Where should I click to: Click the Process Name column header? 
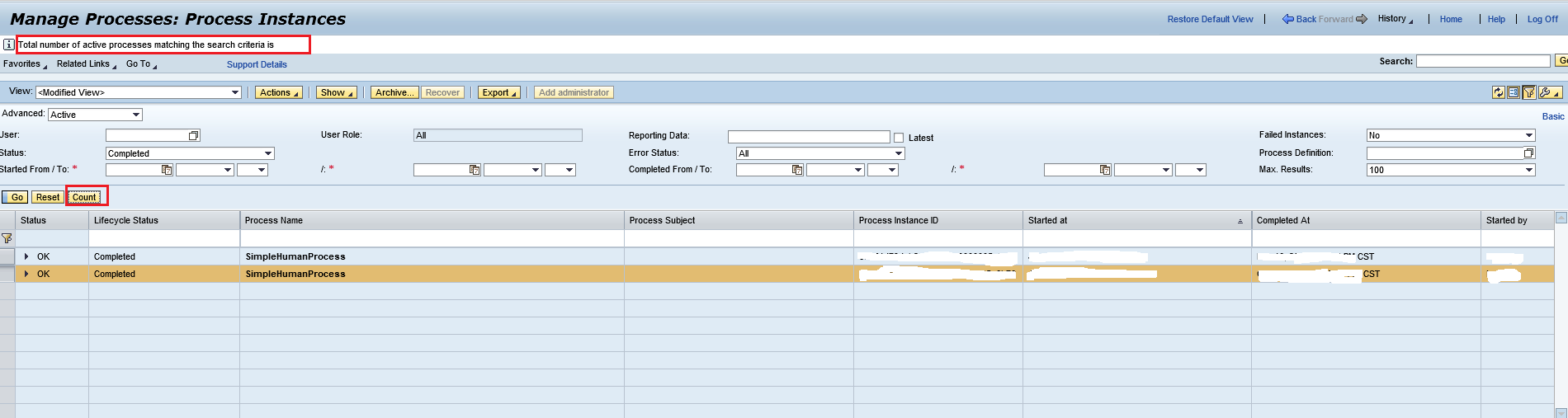[432, 220]
